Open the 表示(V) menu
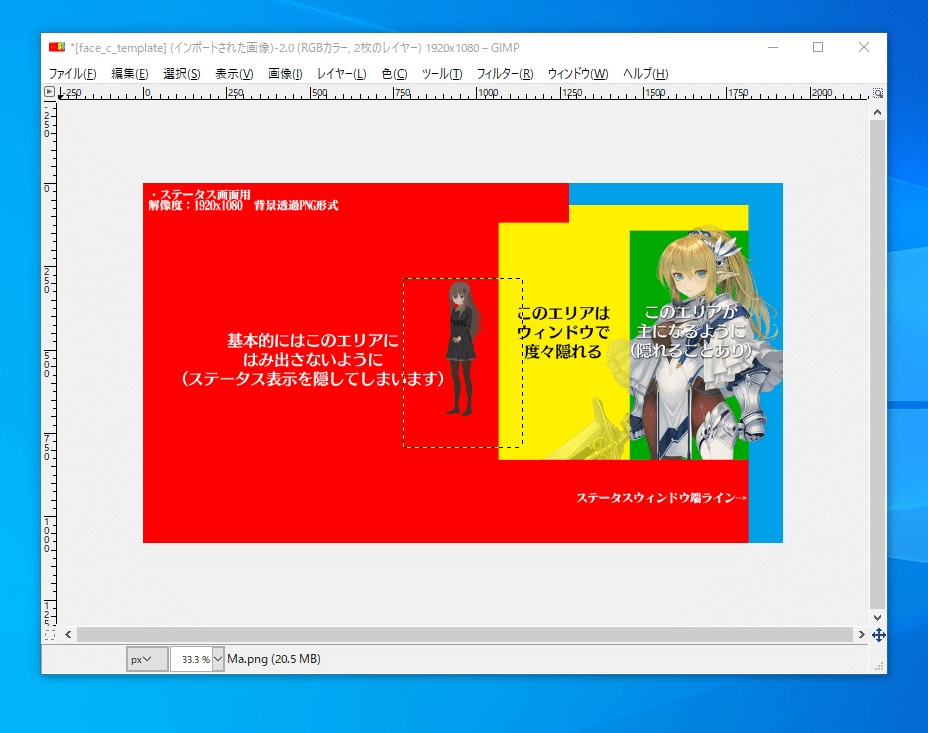 click(234, 74)
